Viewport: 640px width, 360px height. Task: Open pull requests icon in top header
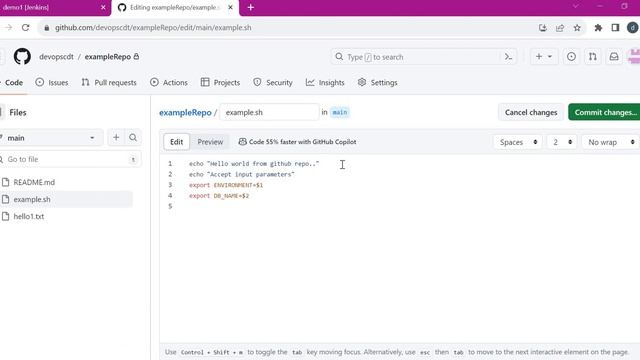pyautogui.click(x=593, y=57)
